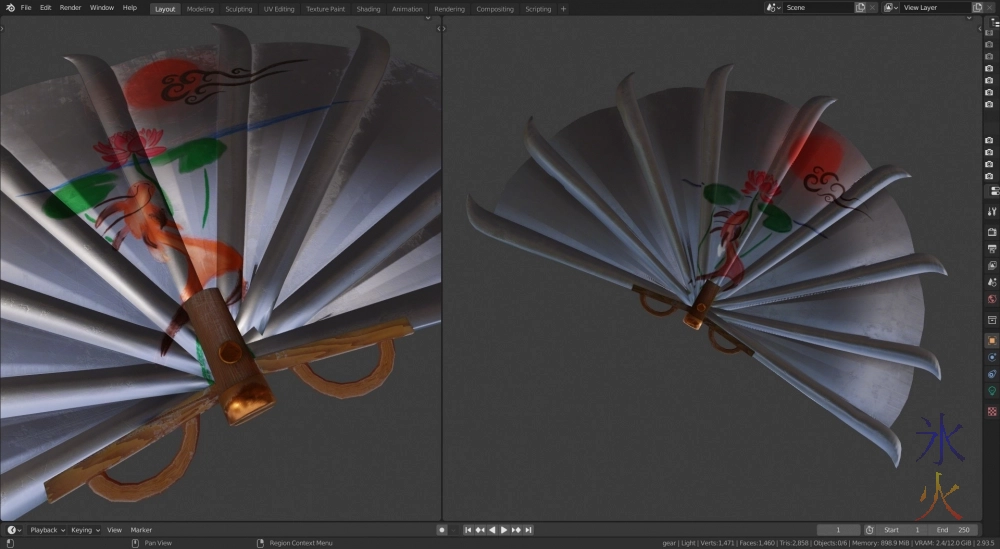Select the Object properties tab
This screenshot has width=1000, height=549.
[x=992, y=340]
